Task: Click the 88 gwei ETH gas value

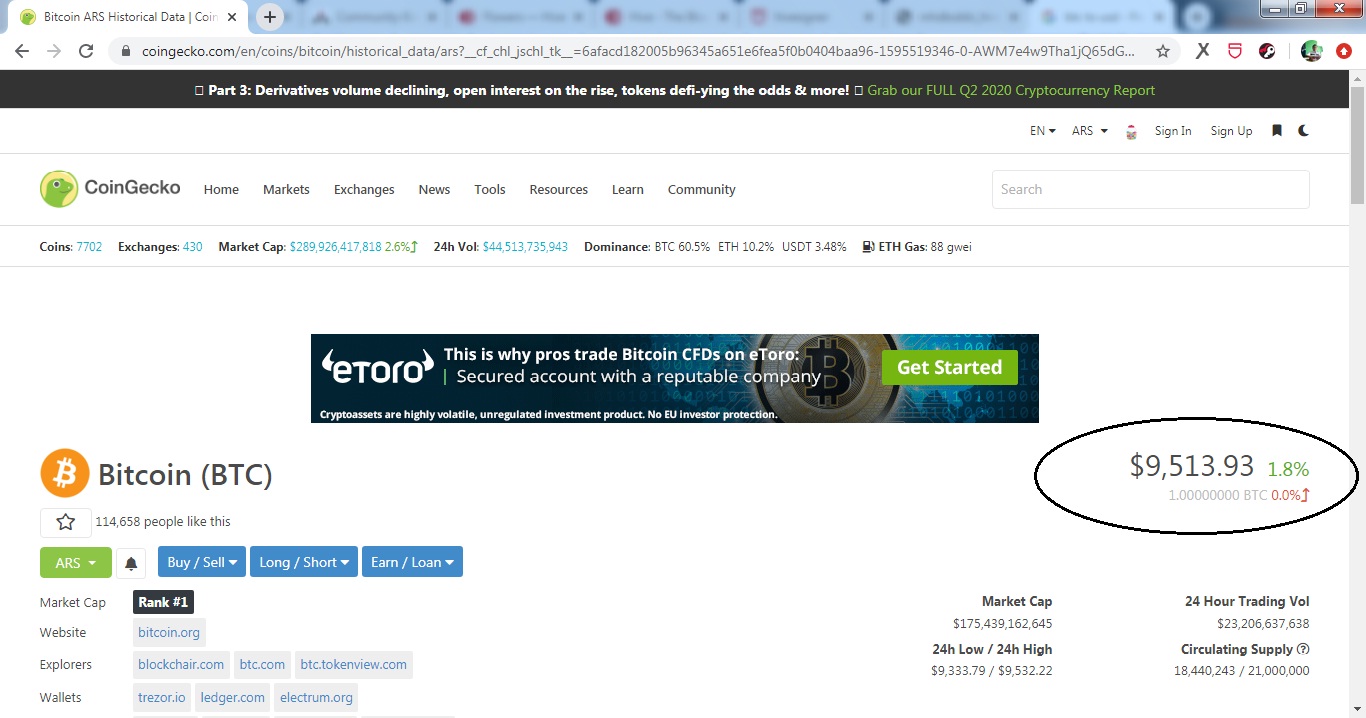Action: coord(950,247)
